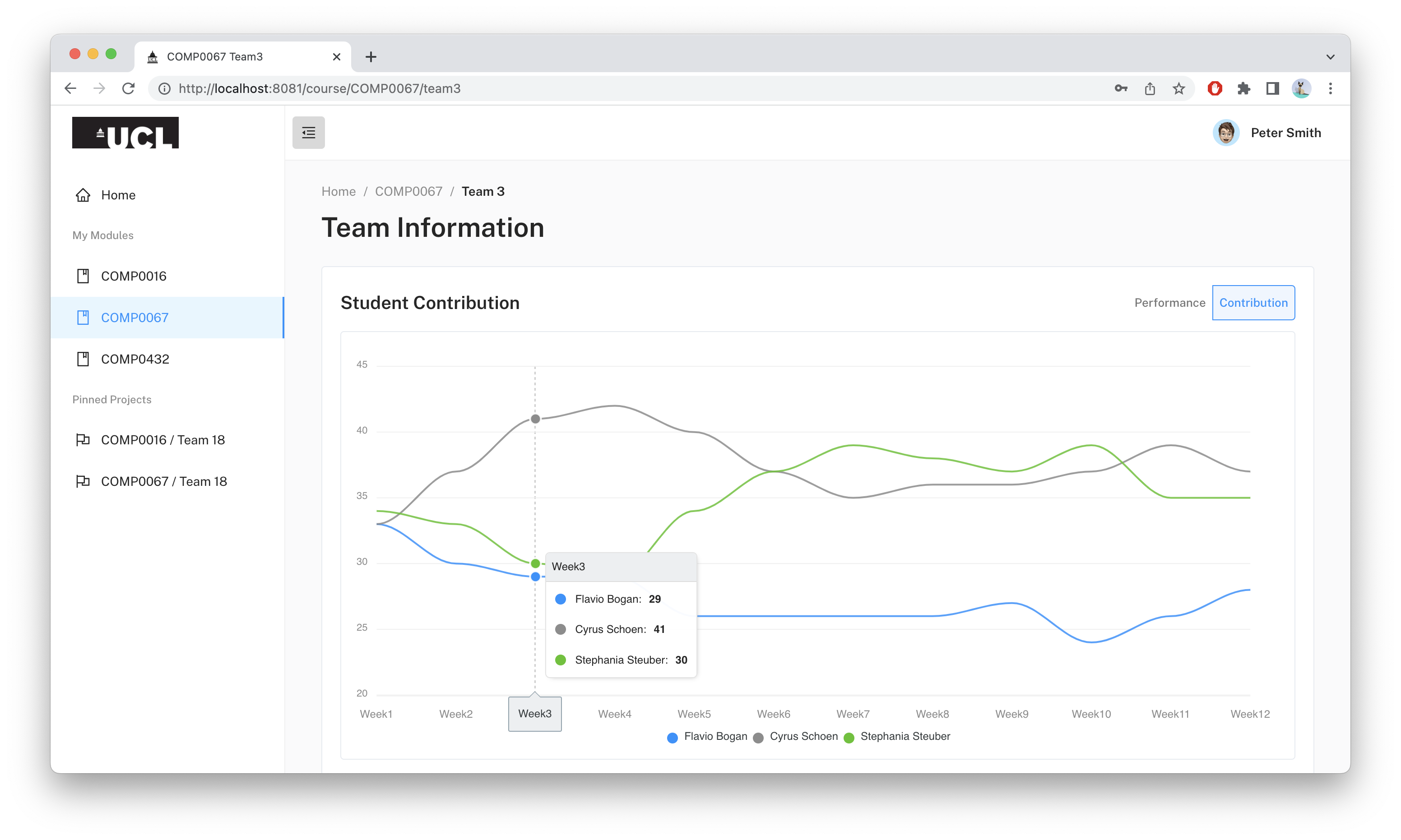This screenshot has width=1401, height=840.
Task: Click the UCL logo
Action: (125, 133)
